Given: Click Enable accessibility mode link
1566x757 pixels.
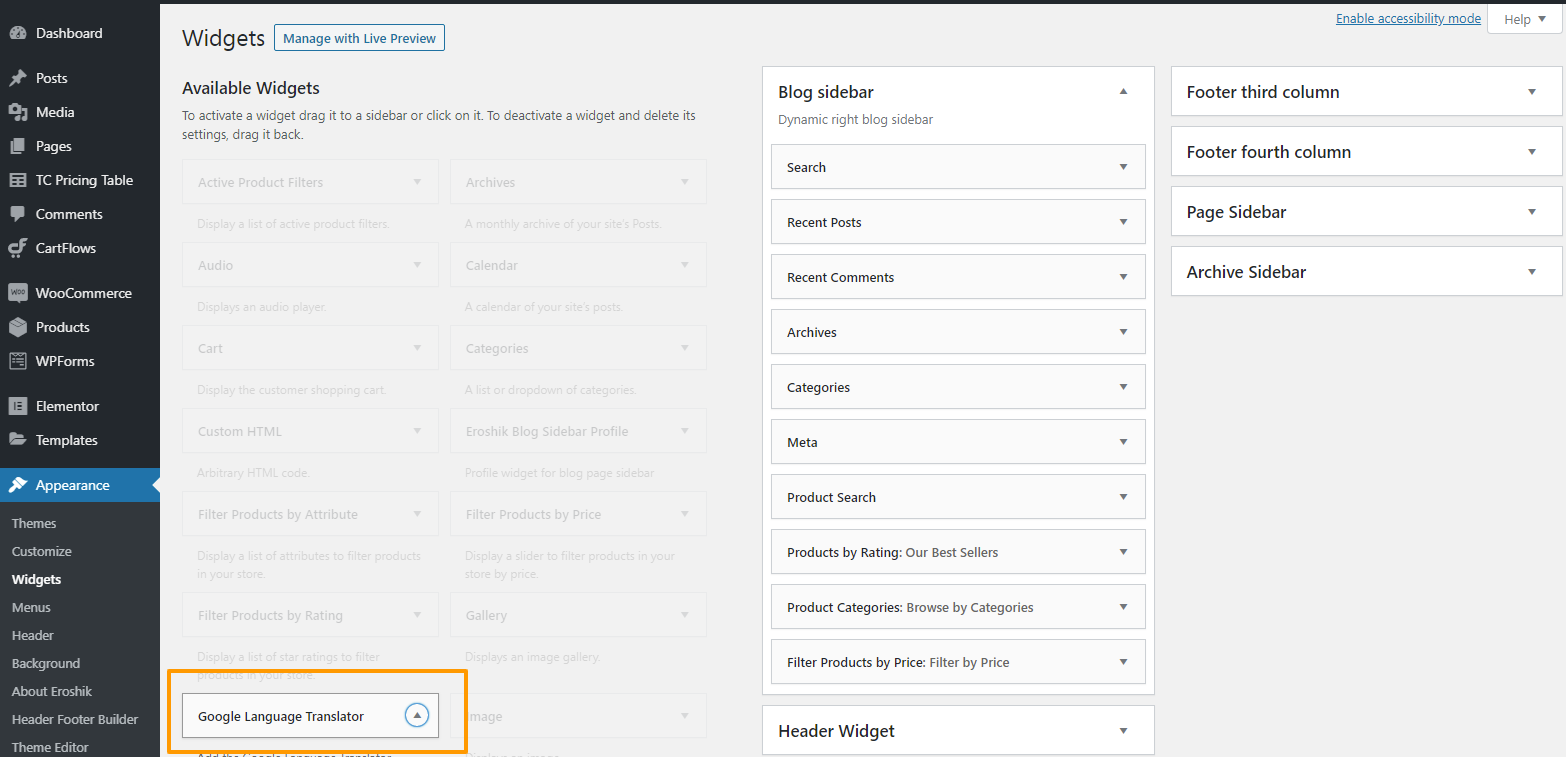Looking at the screenshot, I should tap(1408, 19).
